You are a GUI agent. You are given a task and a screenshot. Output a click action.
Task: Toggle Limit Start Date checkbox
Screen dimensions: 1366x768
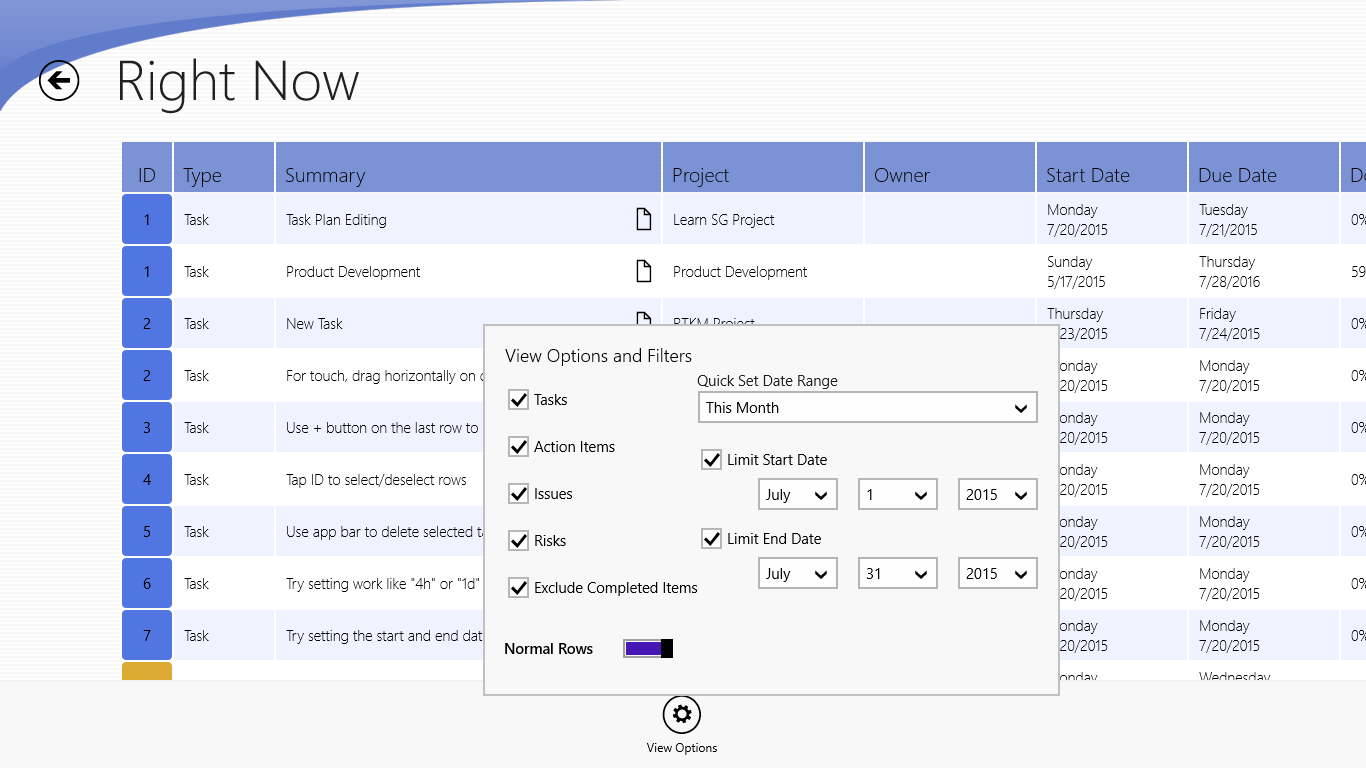[711, 460]
